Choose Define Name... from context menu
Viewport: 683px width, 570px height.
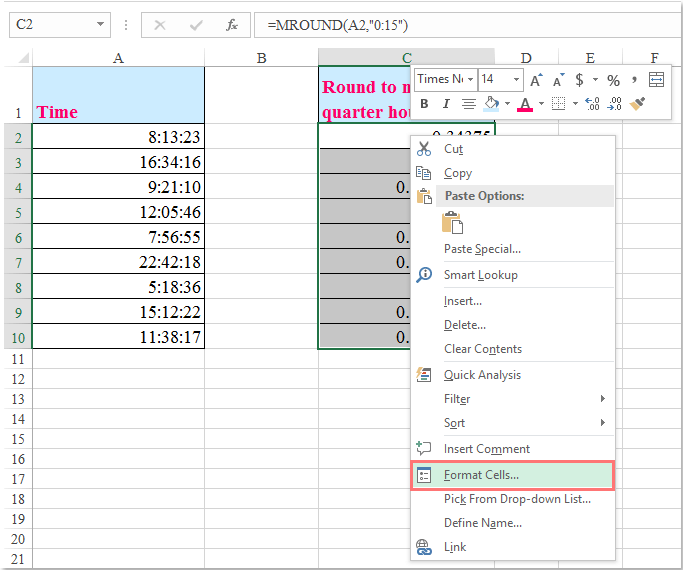[x=513, y=523]
